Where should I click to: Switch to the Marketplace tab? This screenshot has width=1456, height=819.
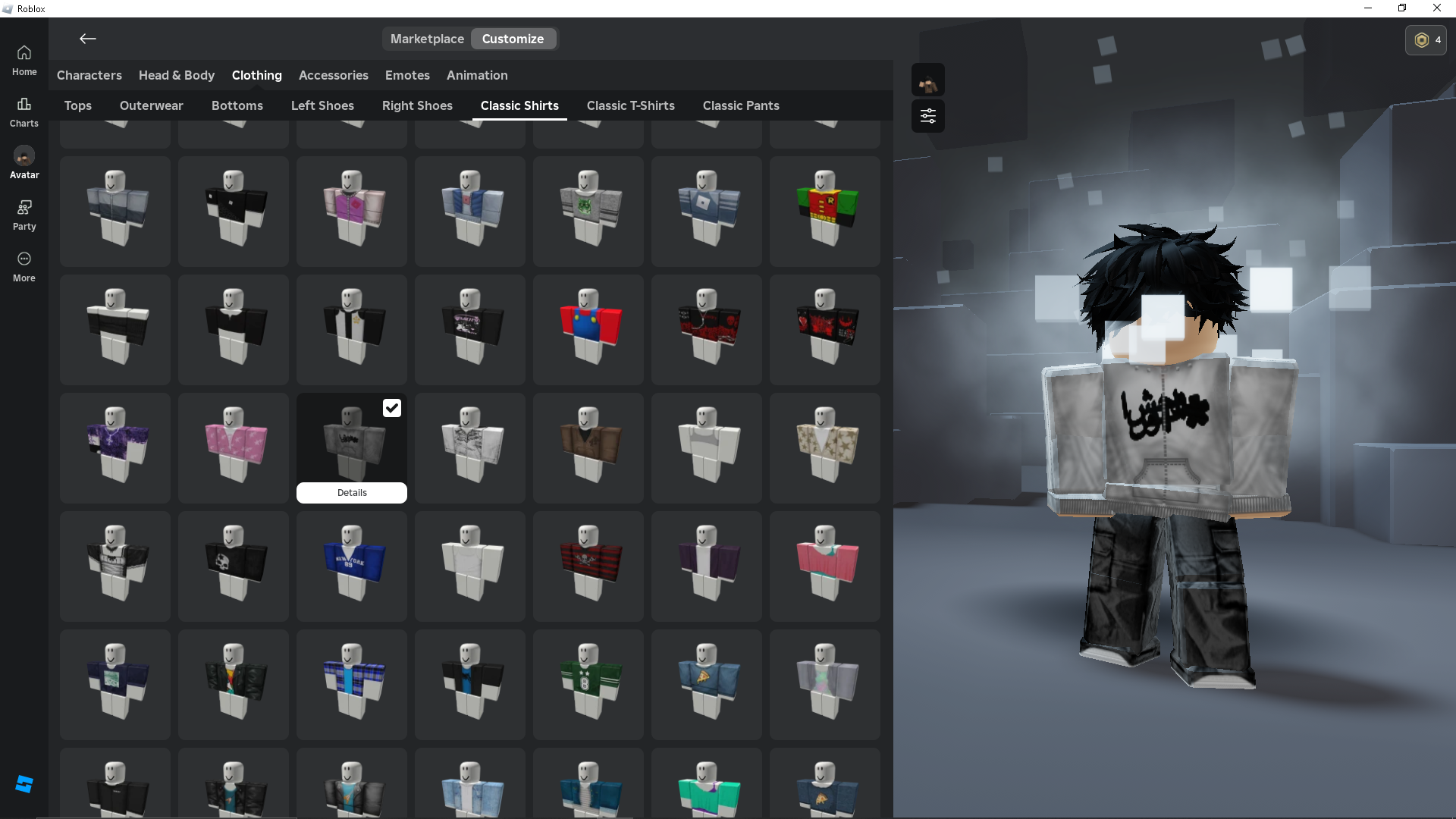(x=427, y=39)
